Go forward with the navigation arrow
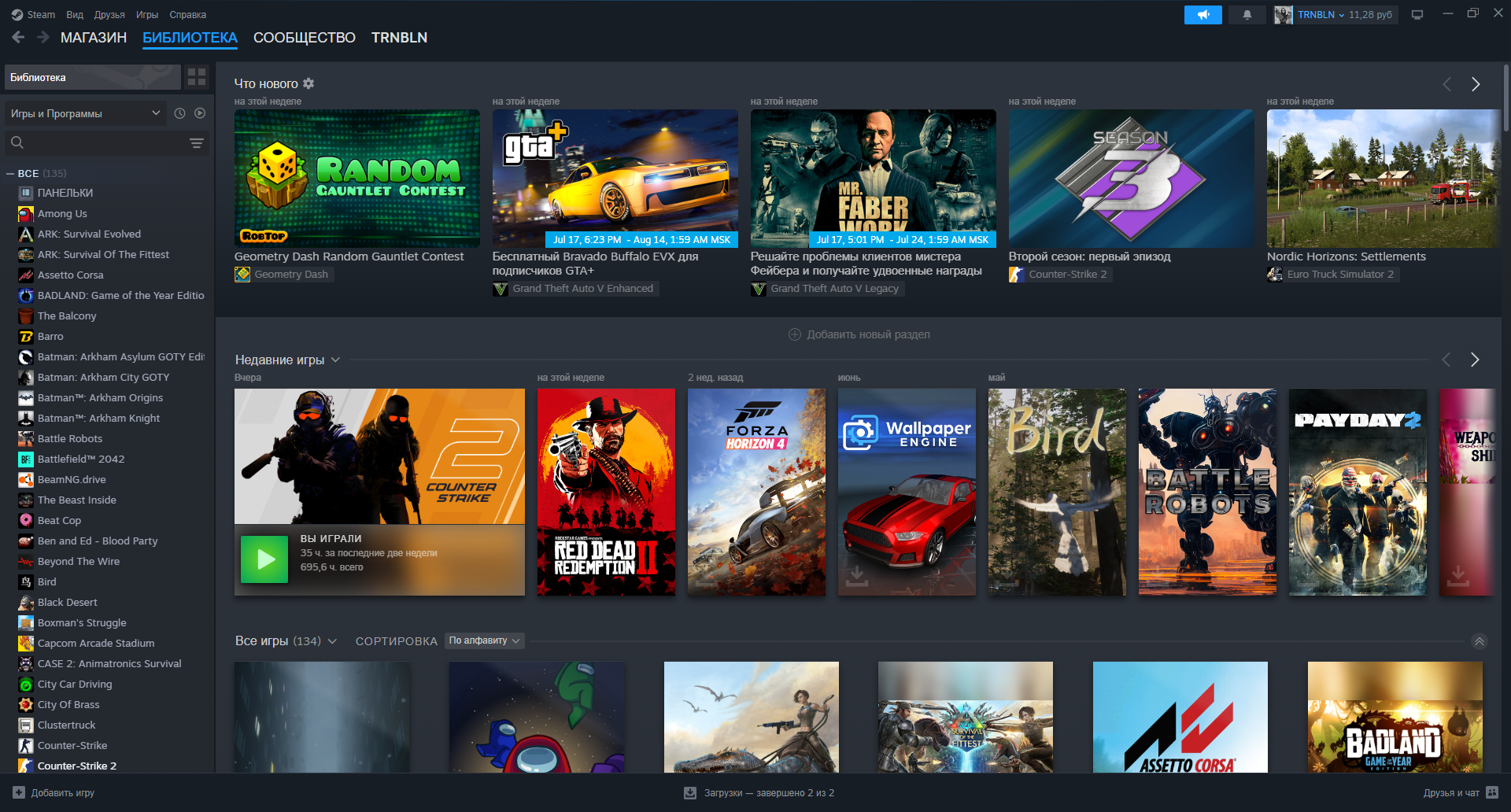The height and width of the screenshot is (812, 1511). [x=43, y=37]
